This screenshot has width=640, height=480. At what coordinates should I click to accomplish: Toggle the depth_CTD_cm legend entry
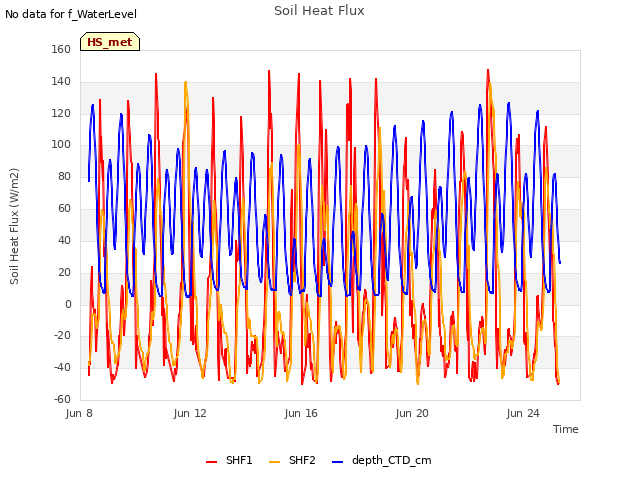(x=382, y=460)
